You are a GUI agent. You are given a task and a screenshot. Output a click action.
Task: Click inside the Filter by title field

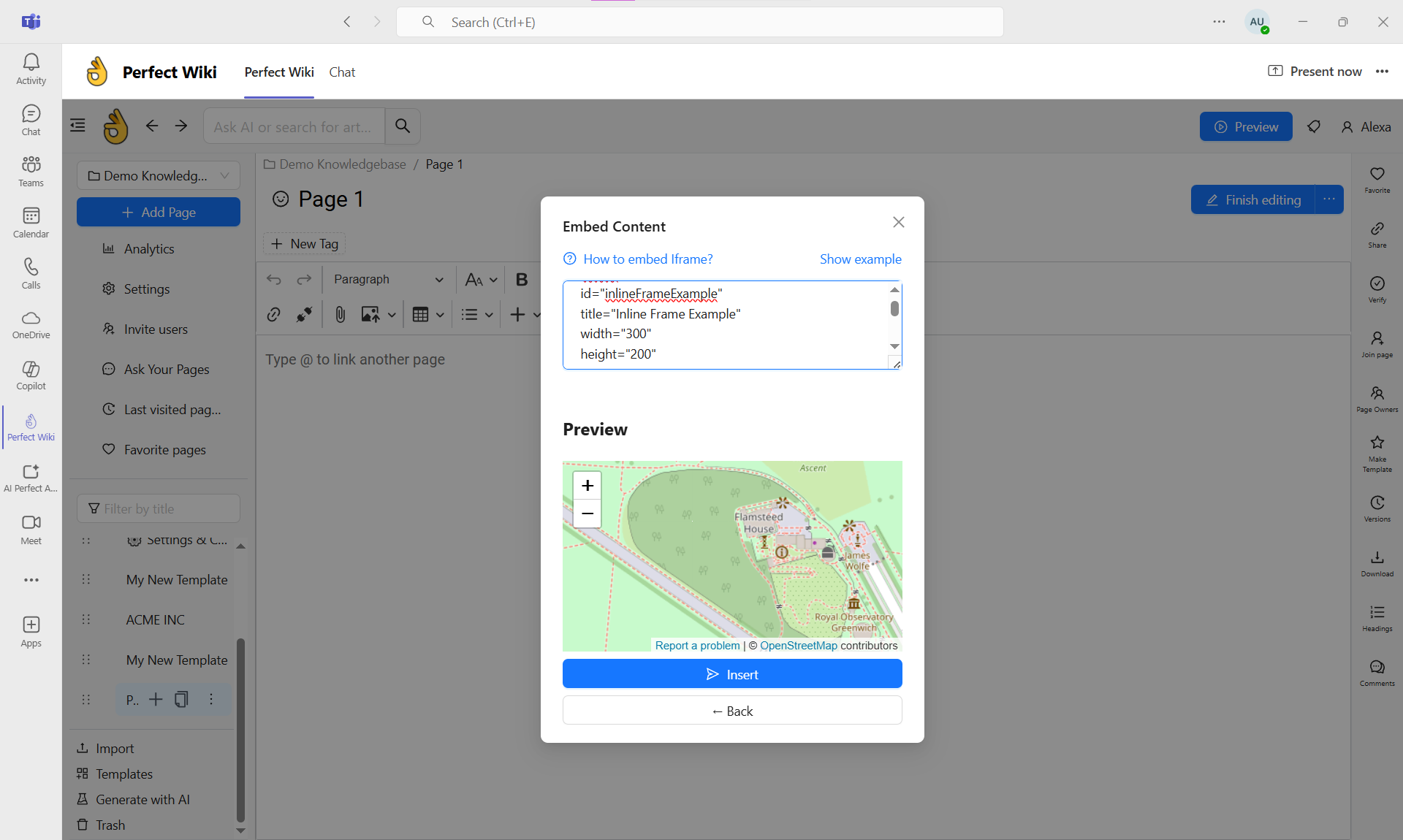point(158,508)
